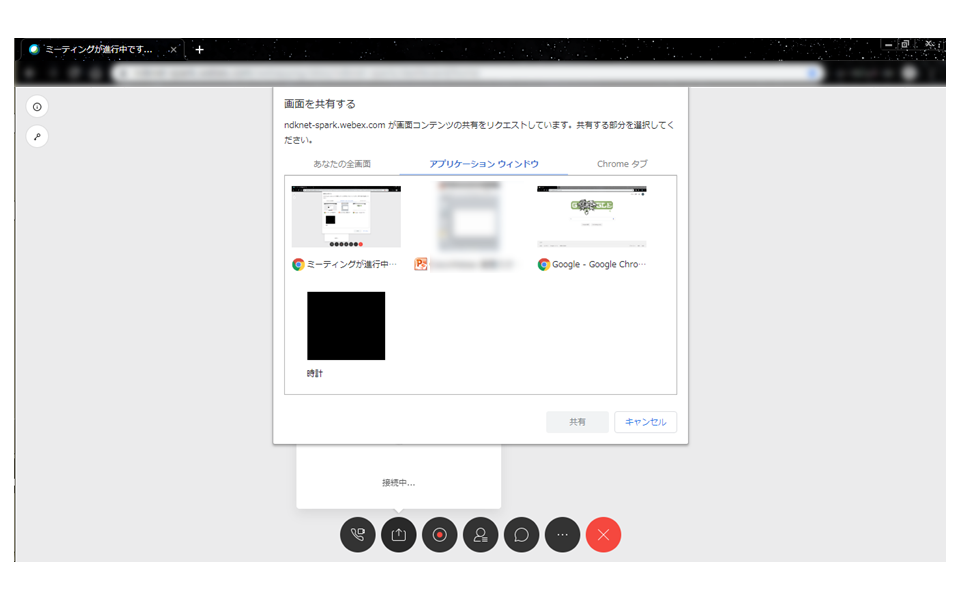Select the ミーティングが進行中 window thumbnail

346,216
